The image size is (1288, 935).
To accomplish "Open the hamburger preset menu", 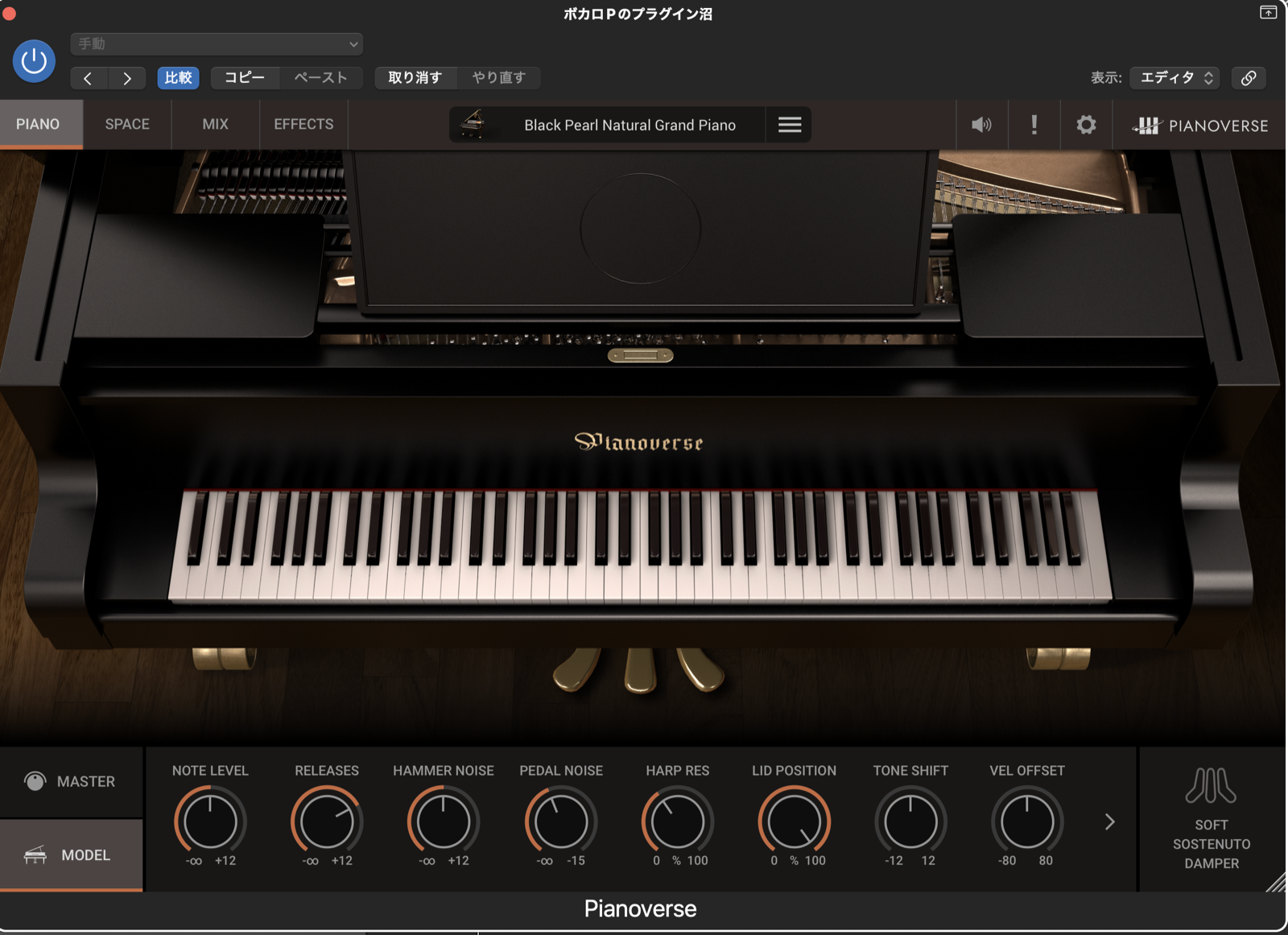I will 789,125.
